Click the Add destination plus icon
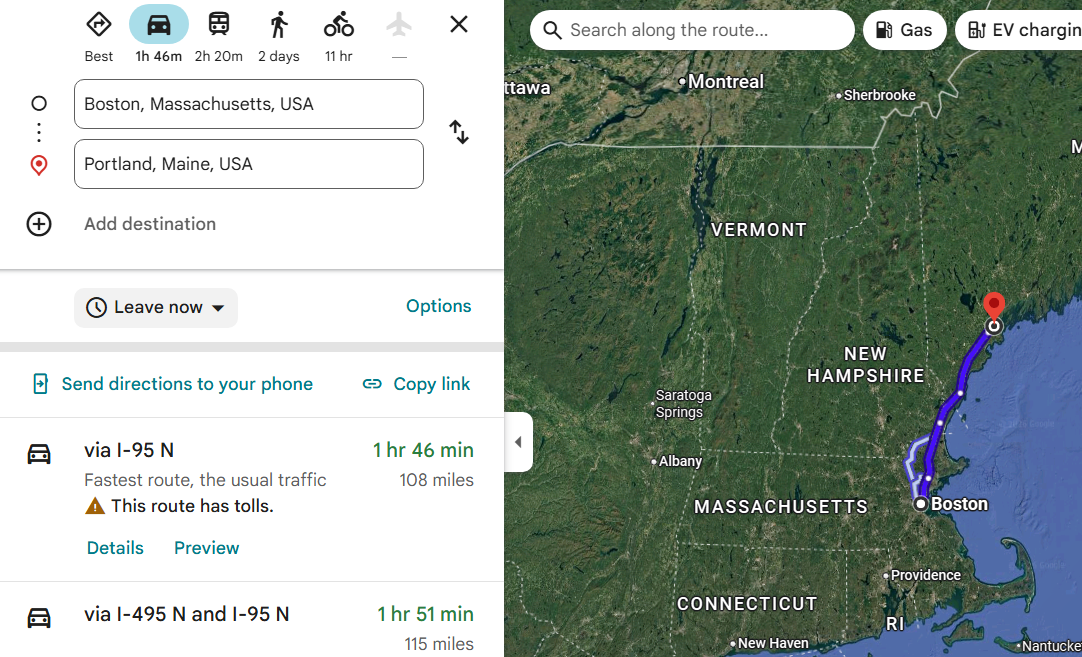The height and width of the screenshot is (657, 1082). click(x=39, y=224)
